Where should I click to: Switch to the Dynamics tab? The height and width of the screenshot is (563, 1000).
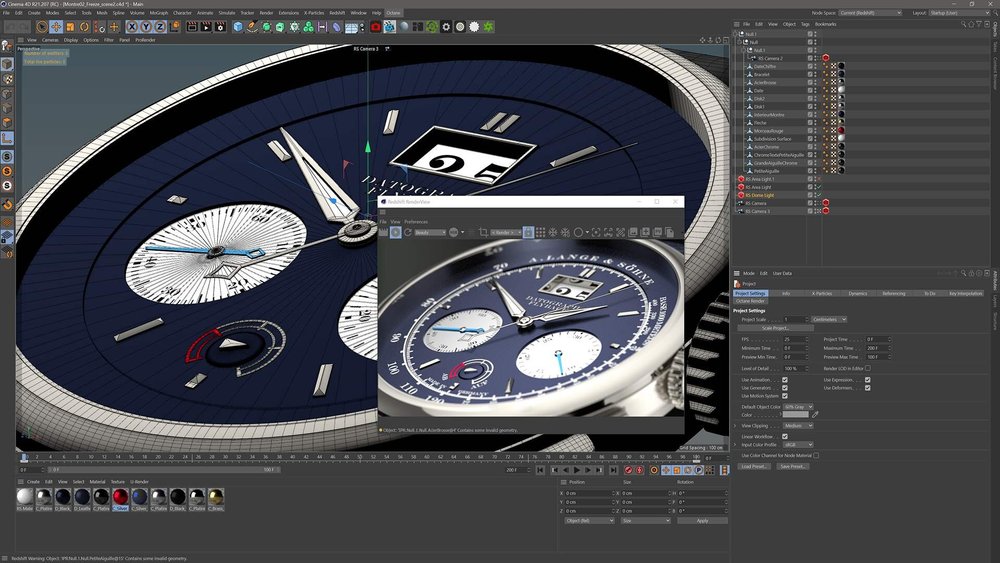[858, 293]
